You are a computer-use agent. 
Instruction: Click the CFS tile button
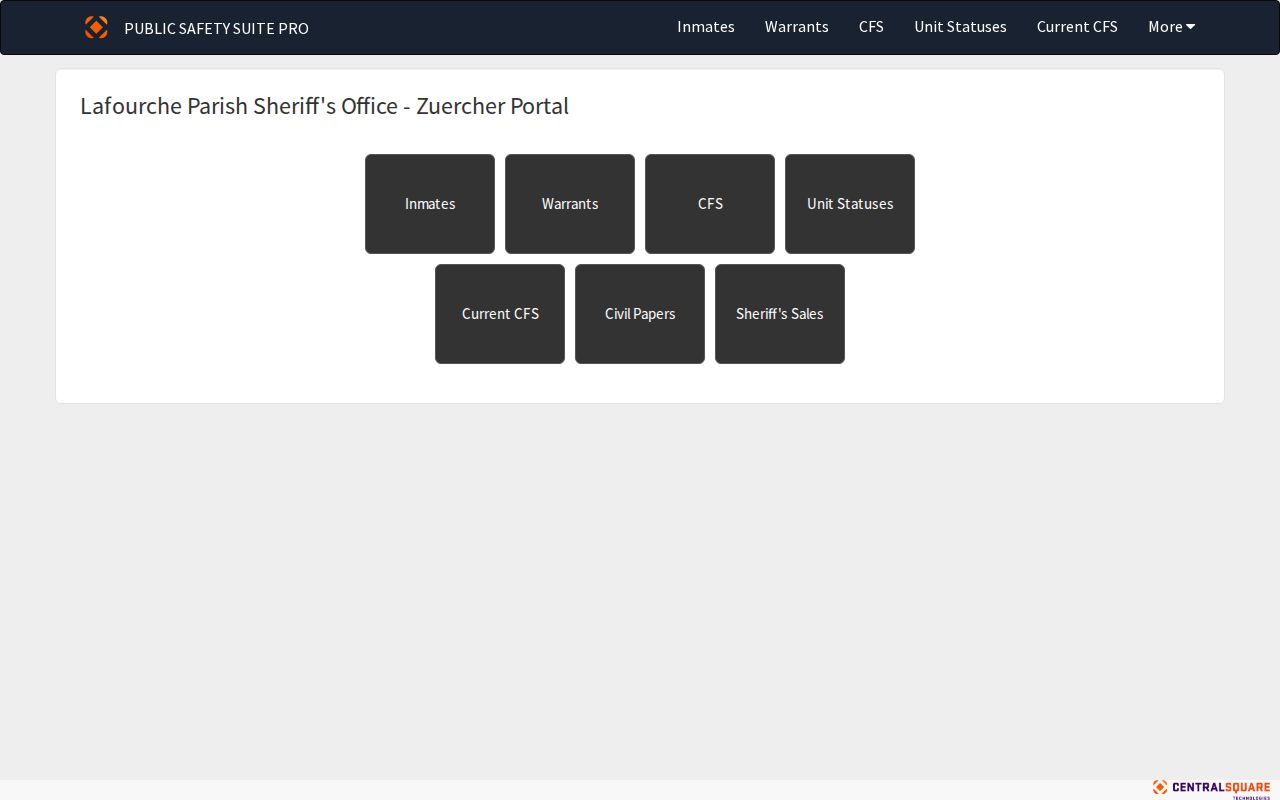710,204
